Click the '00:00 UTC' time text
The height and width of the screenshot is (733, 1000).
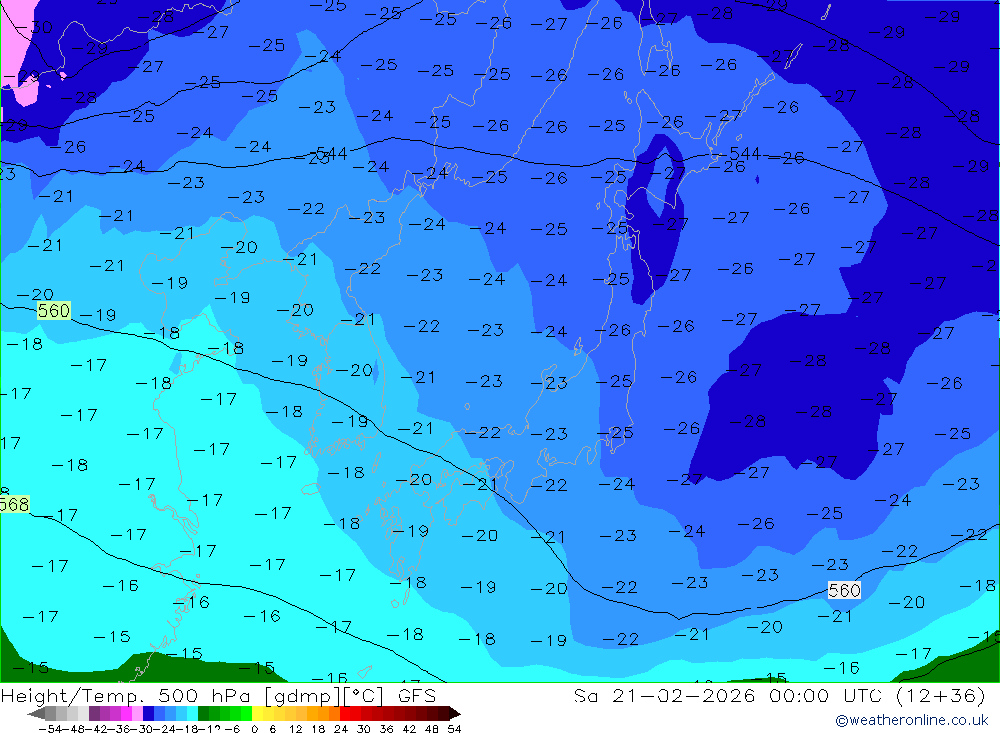[x=828, y=695]
